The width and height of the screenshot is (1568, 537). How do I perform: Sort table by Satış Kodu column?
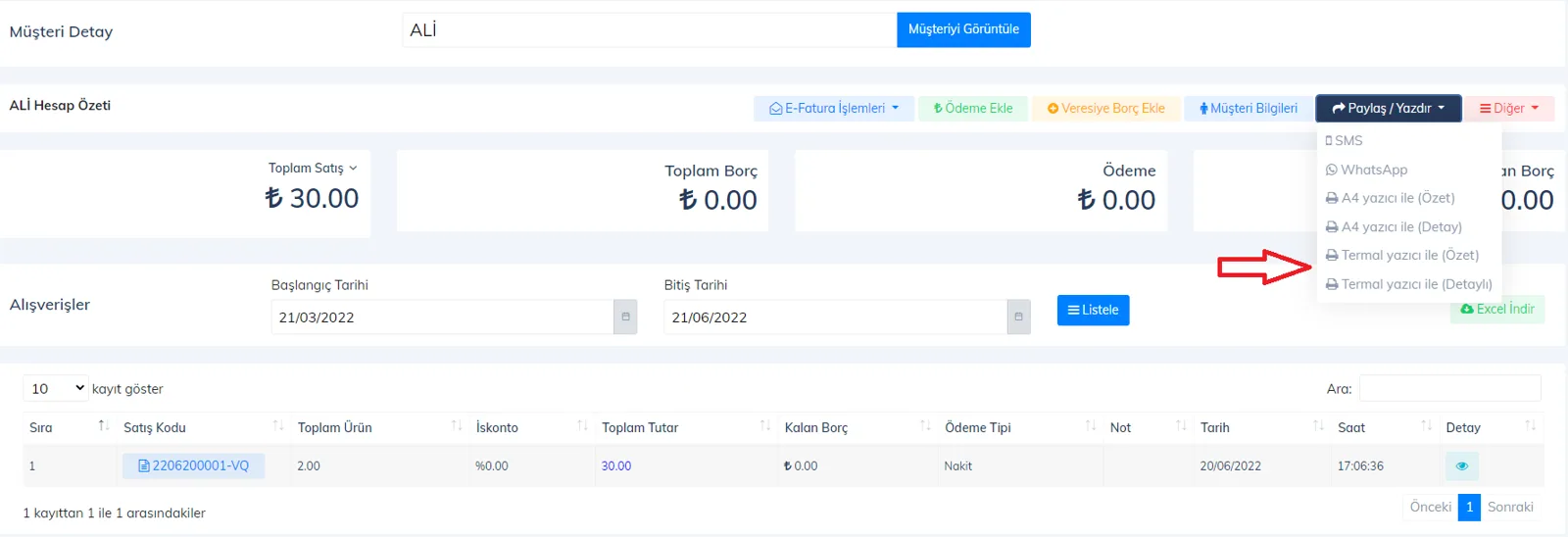[204, 427]
